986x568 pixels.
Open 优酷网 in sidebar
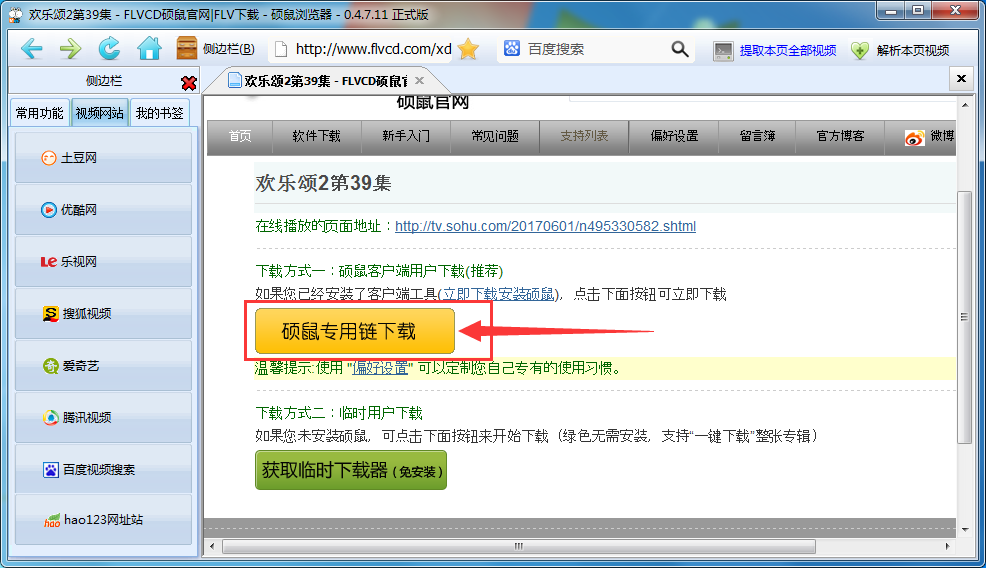click(x=103, y=209)
